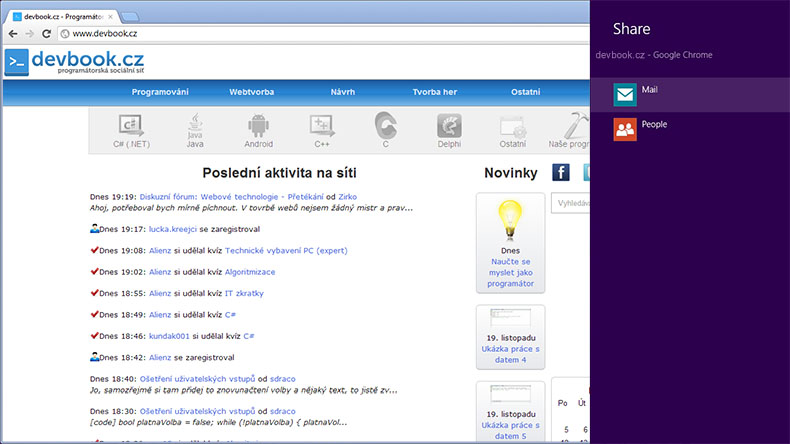
Task: Open the Facebook icon next to Novinky
Action: [x=561, y=172]
